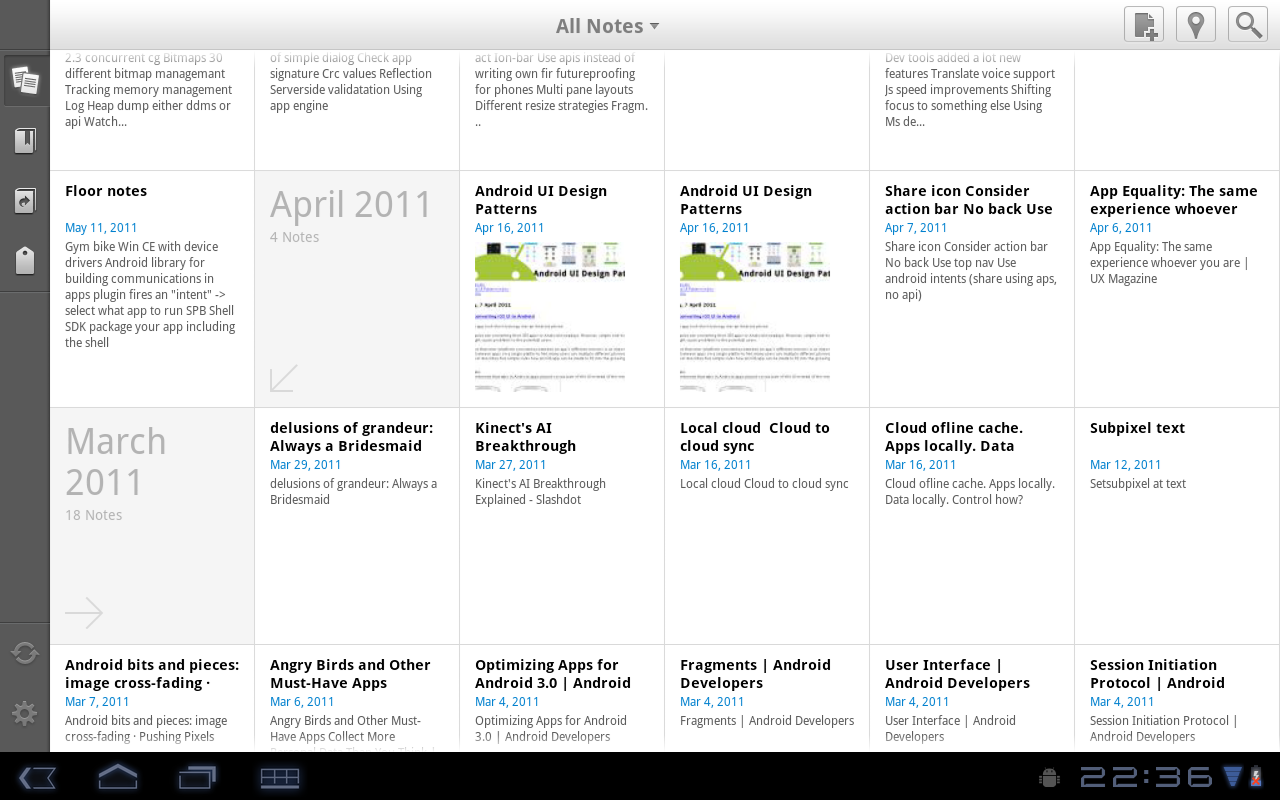
Task: Open the tags view in sidebar
Action: point(25,261)
